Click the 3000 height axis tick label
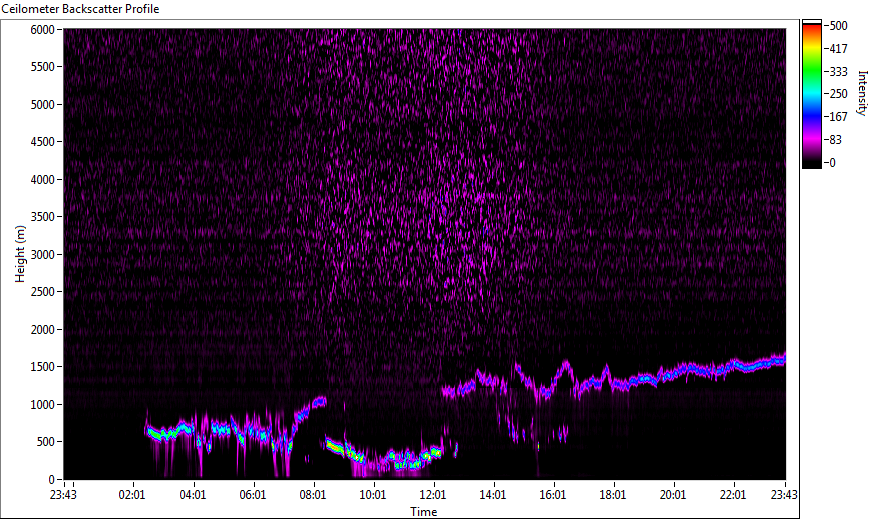The image size is (872, 519). click(42, 255)
